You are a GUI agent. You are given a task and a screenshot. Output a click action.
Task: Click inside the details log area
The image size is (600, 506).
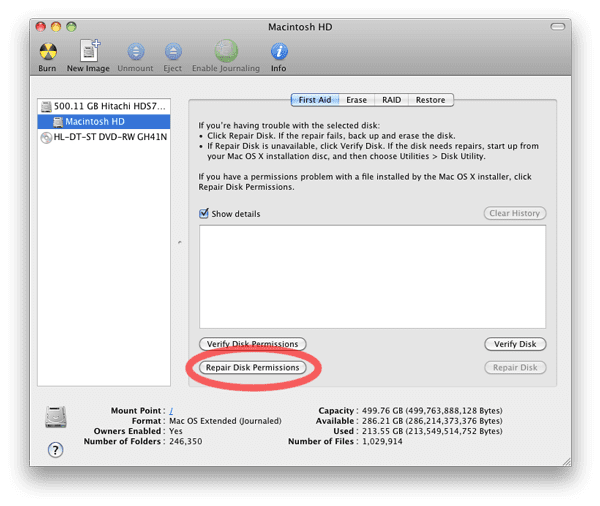pos(371,275)
